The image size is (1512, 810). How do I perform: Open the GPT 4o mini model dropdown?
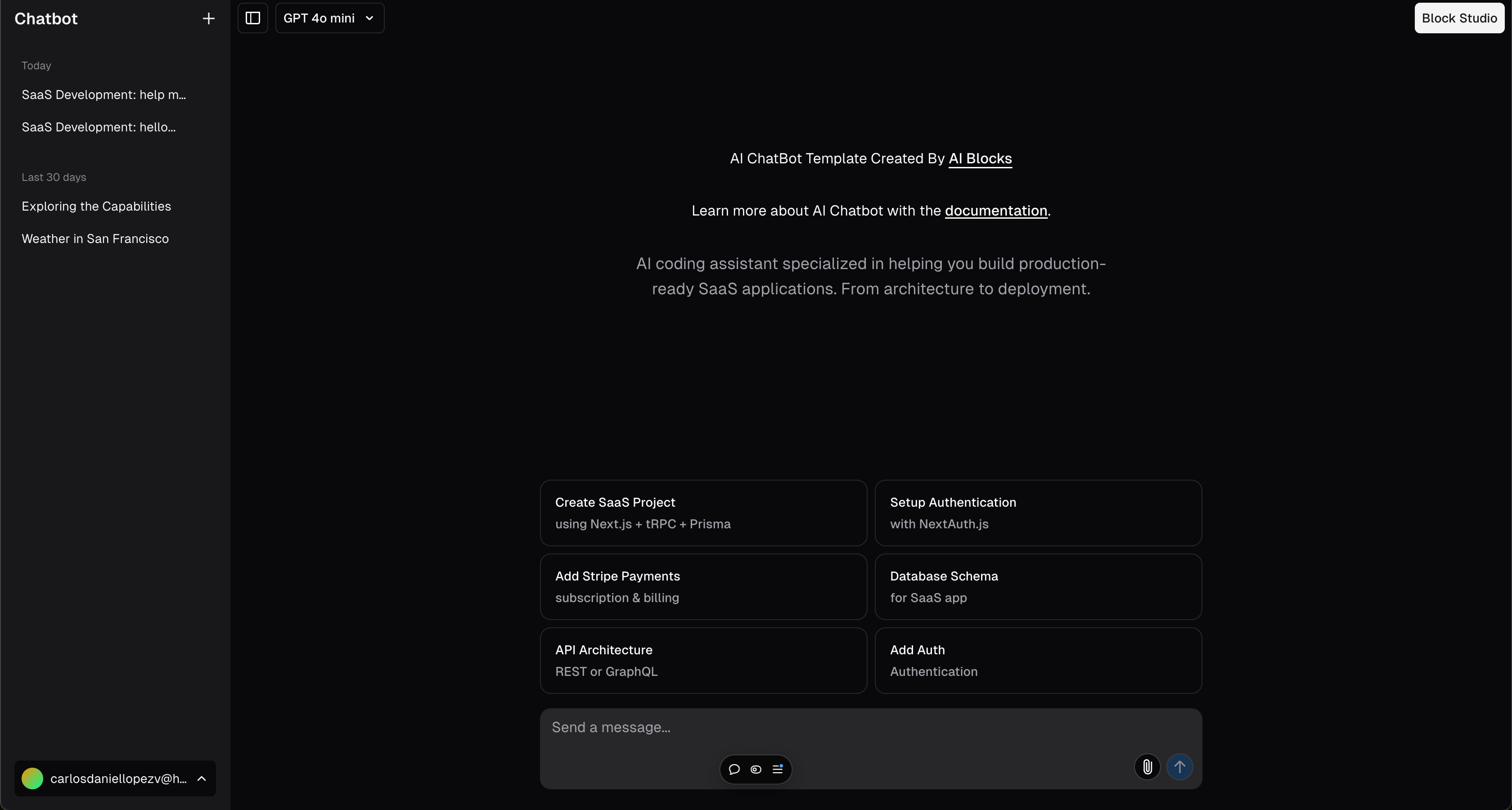click(x=329, y=18)
